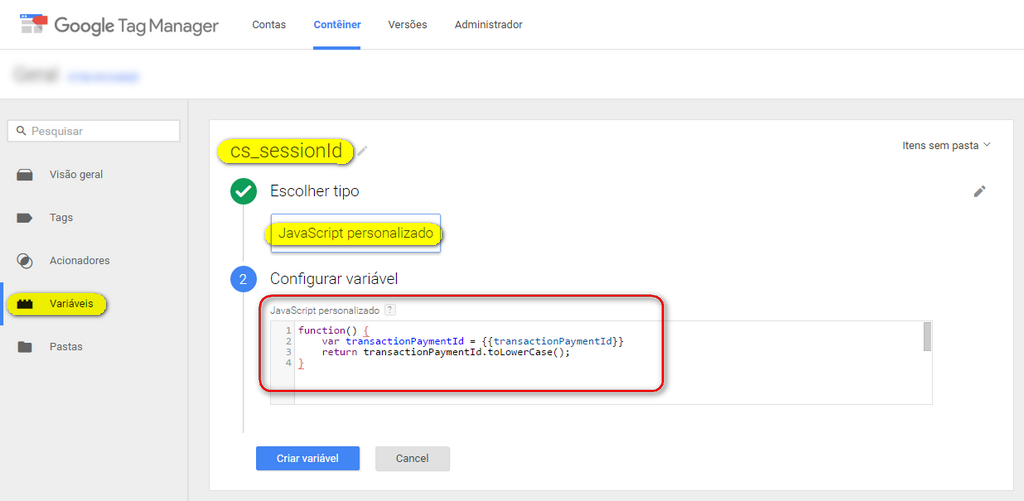Click pencil icon beside cs_sessionId name
This screenshot has width=1024, height=501.
pyautogui.click(x=363, y=151)
